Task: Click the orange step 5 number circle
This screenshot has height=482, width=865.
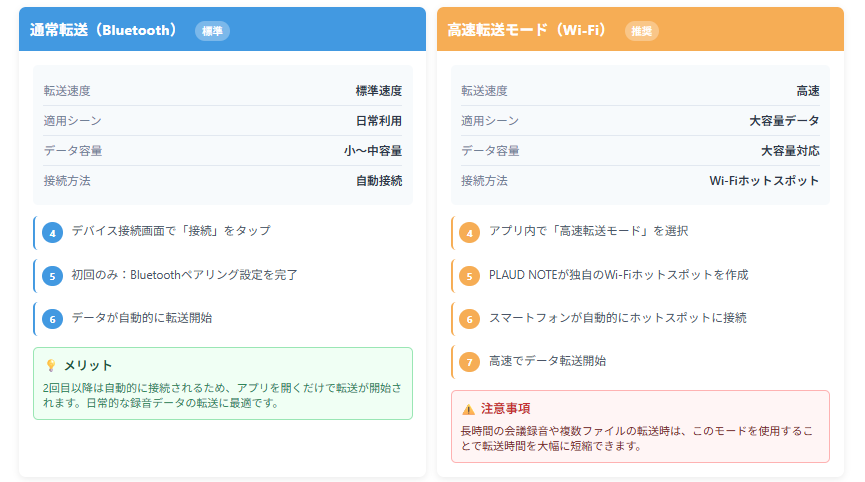Action: 470,275
